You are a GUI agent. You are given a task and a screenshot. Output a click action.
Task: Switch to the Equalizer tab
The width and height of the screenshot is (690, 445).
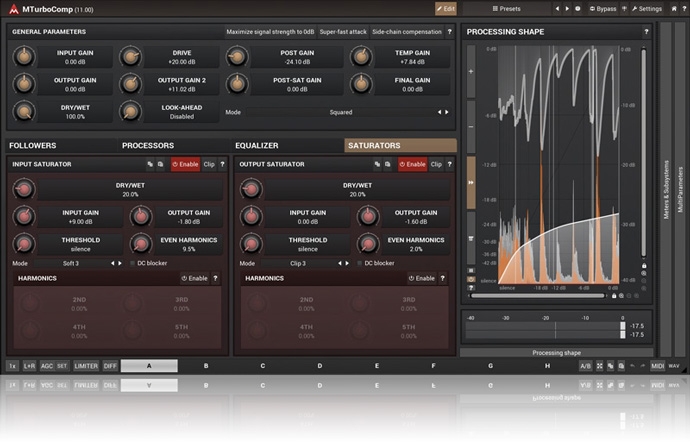[257, 146]
